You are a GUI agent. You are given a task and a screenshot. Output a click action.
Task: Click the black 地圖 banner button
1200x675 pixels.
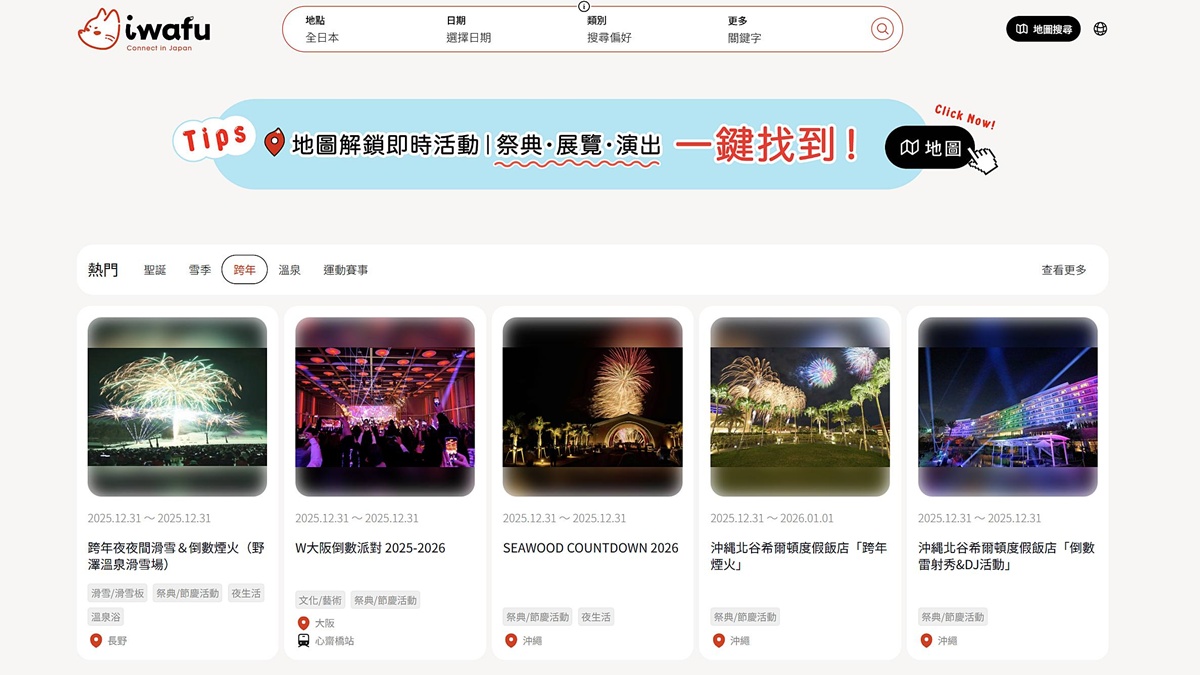pyautogui.click(x=929, y=148)
